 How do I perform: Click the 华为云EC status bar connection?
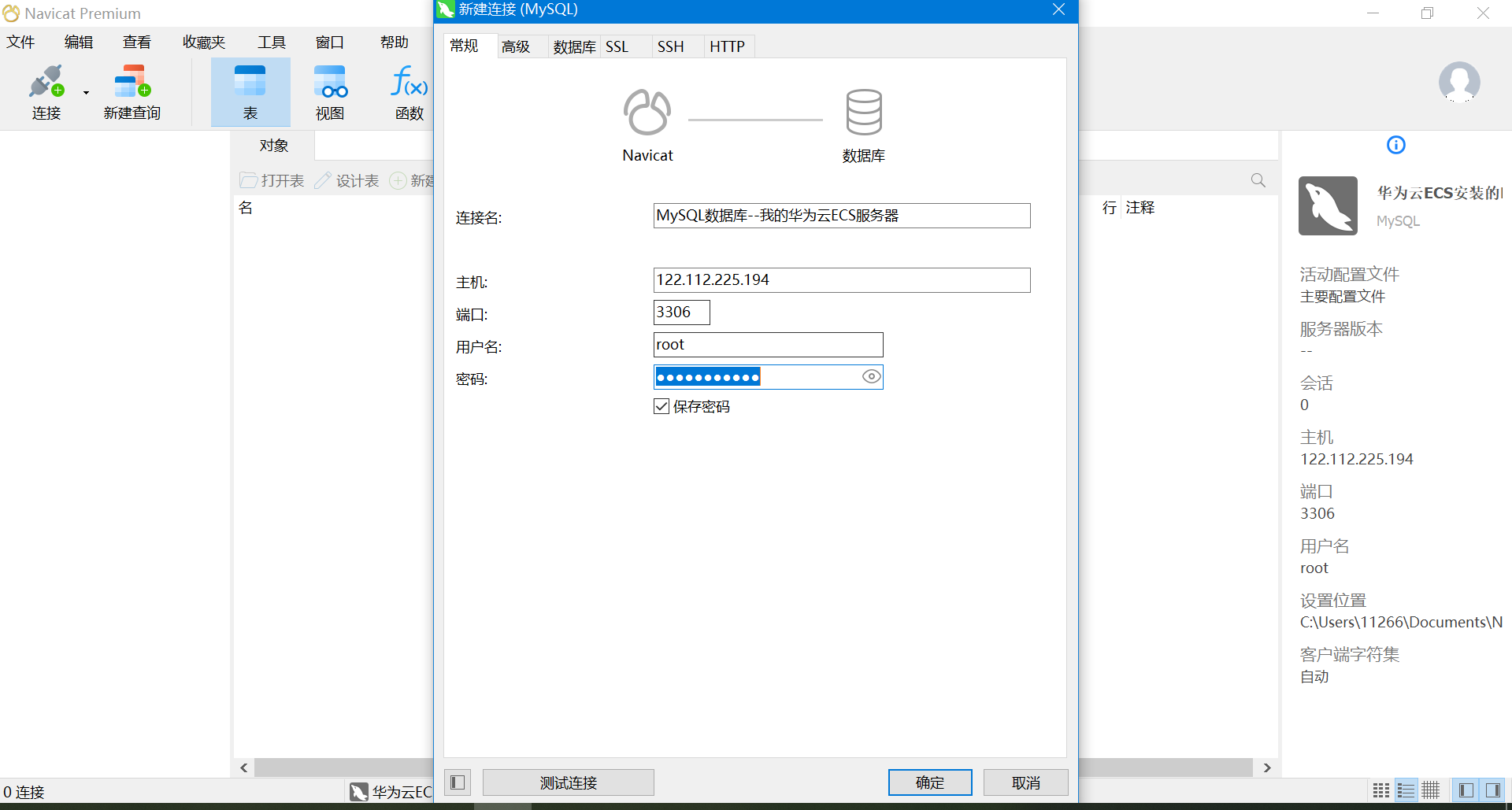point(391,792)
